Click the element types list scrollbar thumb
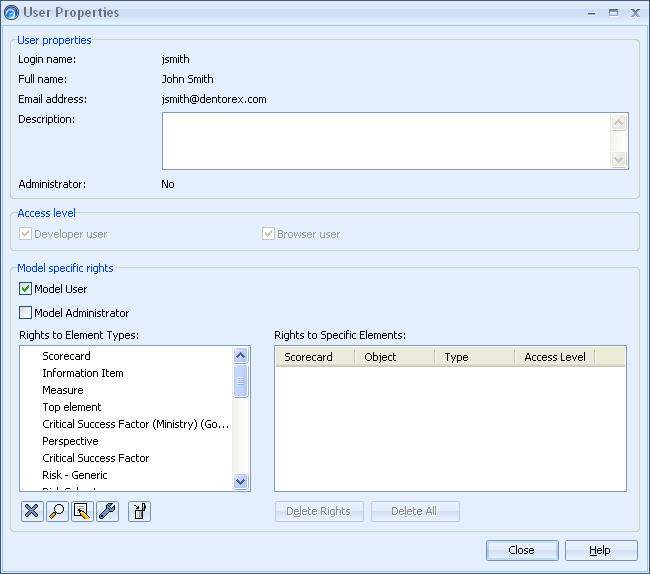This screenshot has width=650, height=574. point(240,381)
